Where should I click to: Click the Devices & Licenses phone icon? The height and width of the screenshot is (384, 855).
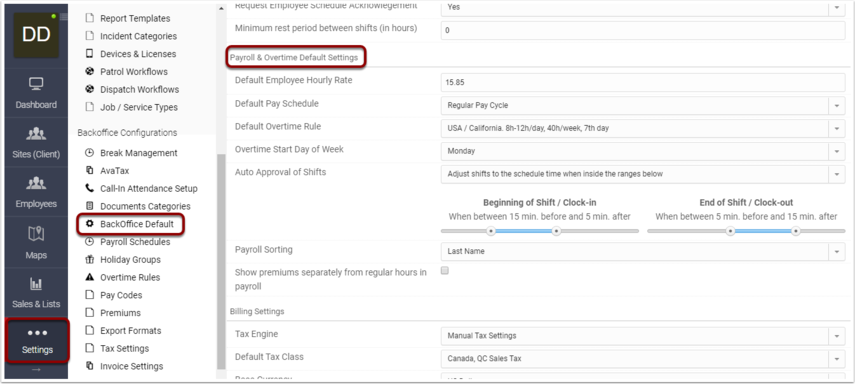click(89, 54)
